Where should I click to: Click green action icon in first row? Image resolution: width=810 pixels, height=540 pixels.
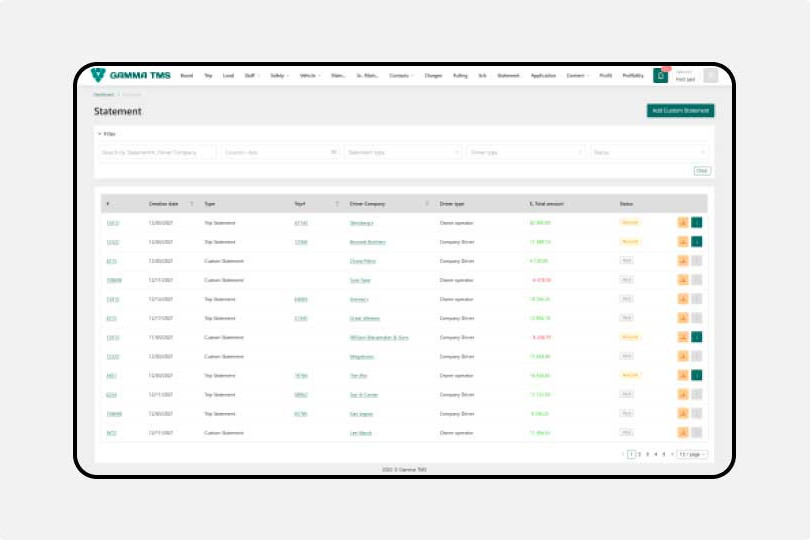pos(697,222)
